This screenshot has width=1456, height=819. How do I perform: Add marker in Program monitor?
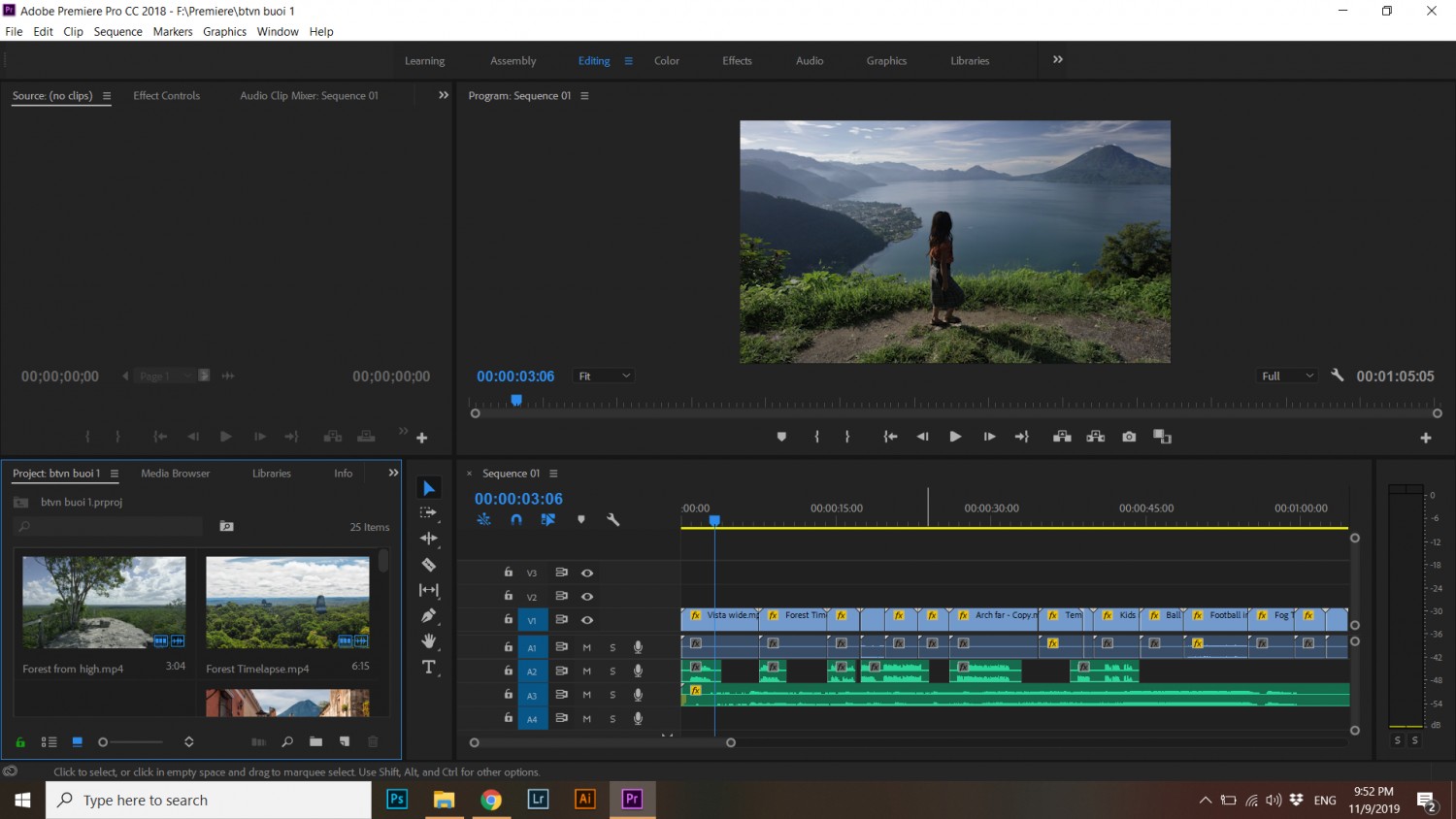coord(781,437)
